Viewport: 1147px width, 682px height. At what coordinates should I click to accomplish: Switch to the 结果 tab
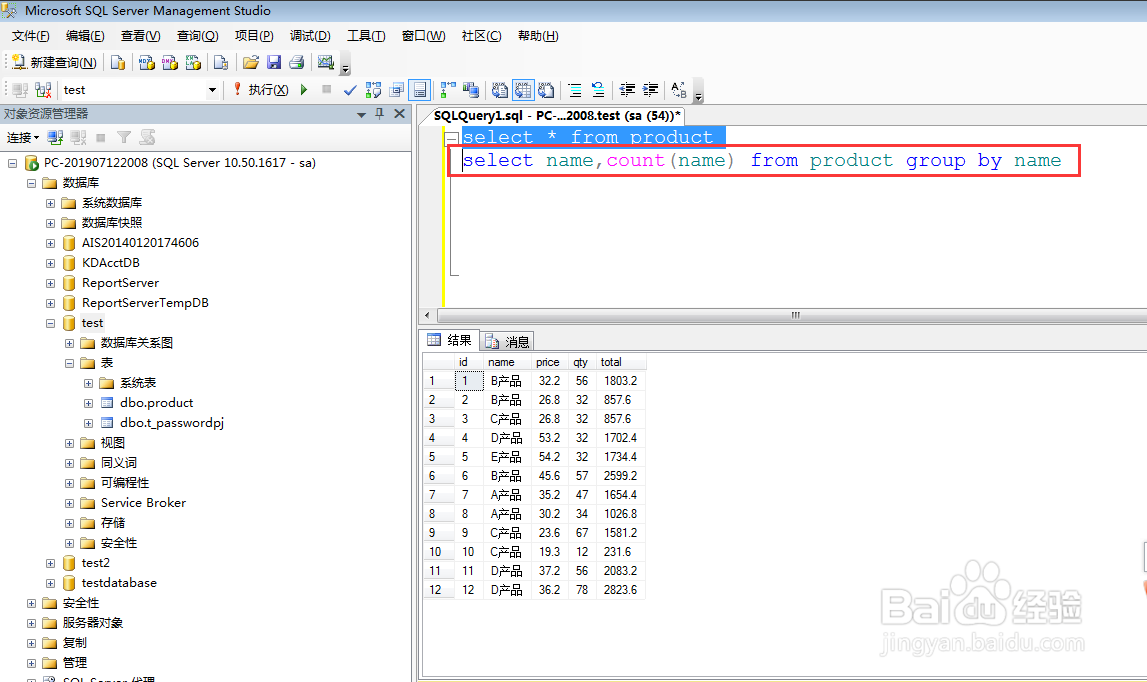[x=451, y=340]
